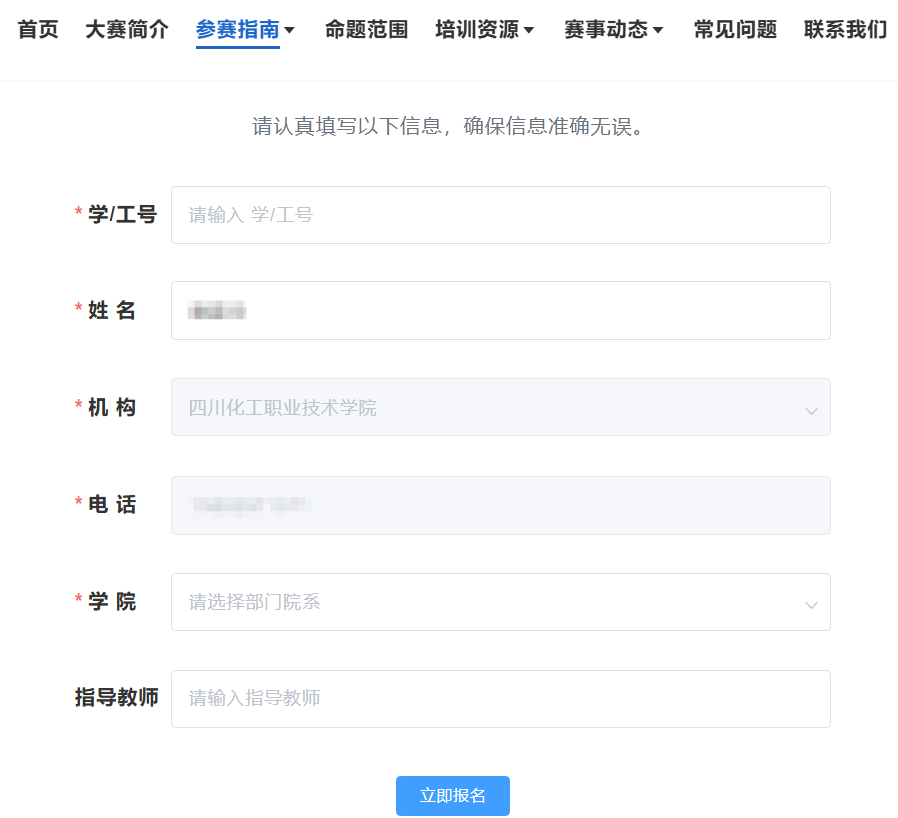The height and width of the screenshot is (818, 898).
Task: Click the chevron in the 机构 field
Action: [811, 409]
